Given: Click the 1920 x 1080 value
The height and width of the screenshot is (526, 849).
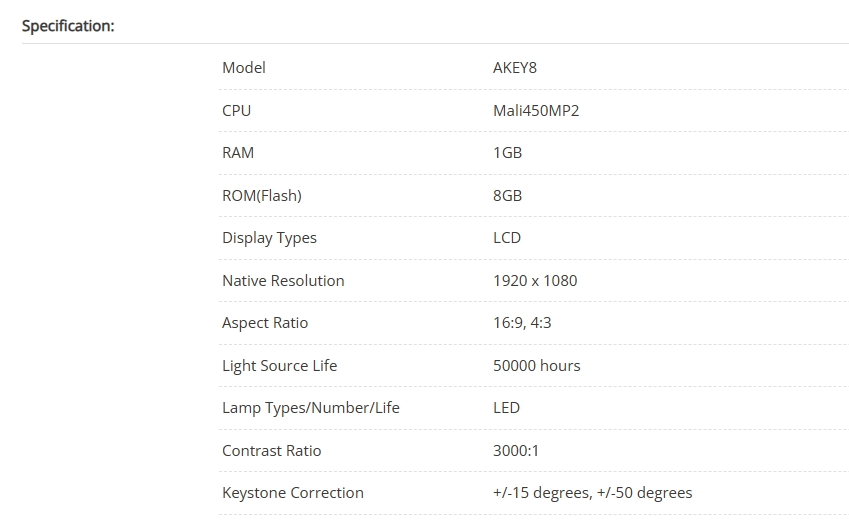Looking at the screenshot, I should [x=535, y=281].
